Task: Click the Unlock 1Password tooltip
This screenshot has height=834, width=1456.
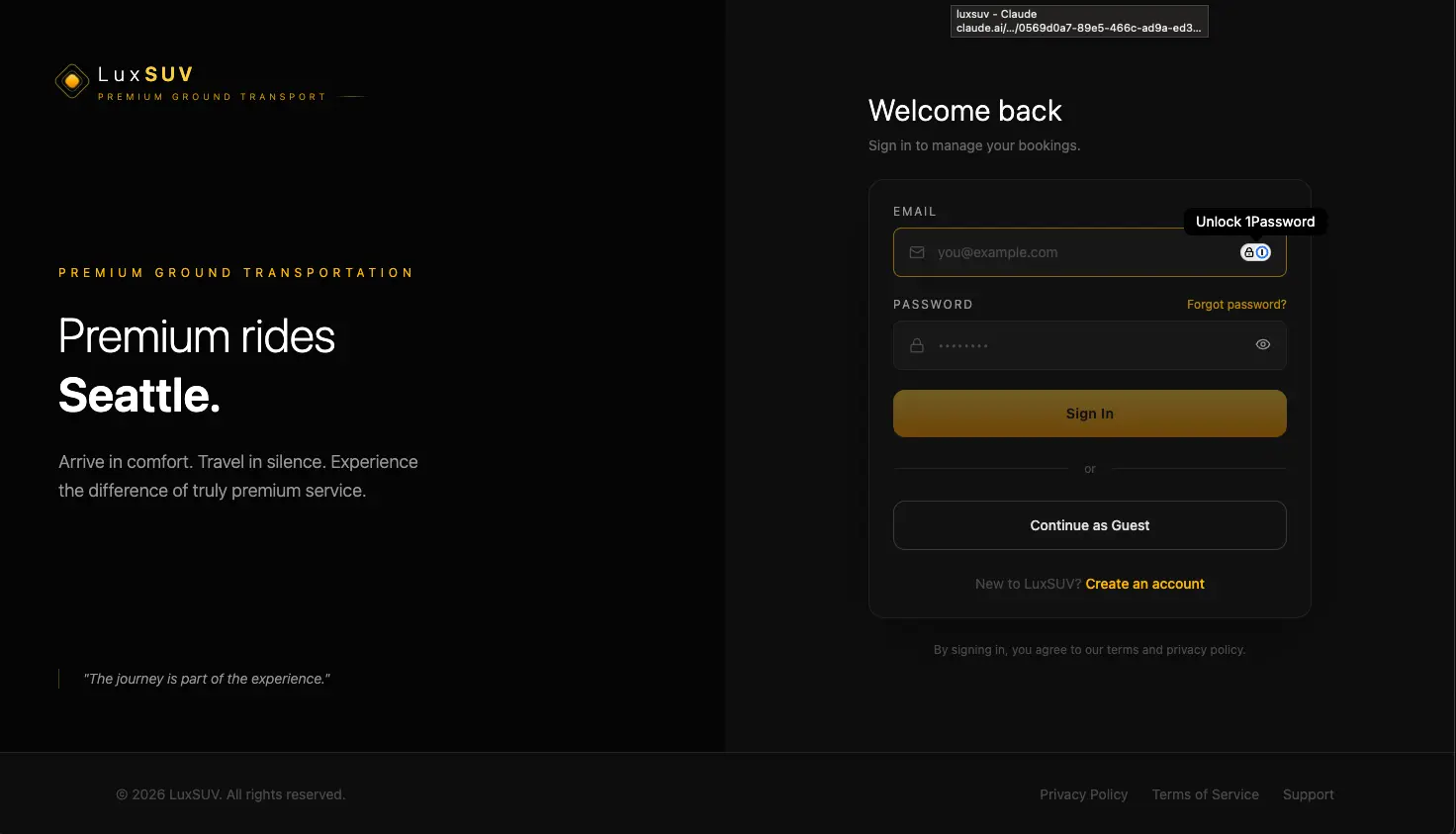Action: coord(1255,222)
